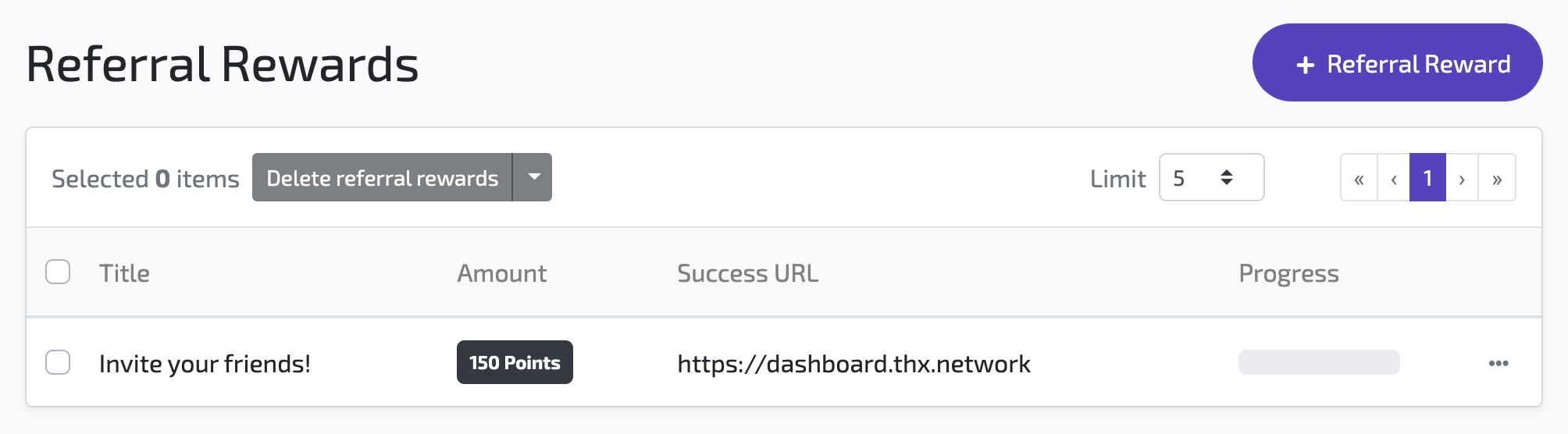Click the progress bar of the reward
Screen dimensions: 1568x434
[1319, 362]
